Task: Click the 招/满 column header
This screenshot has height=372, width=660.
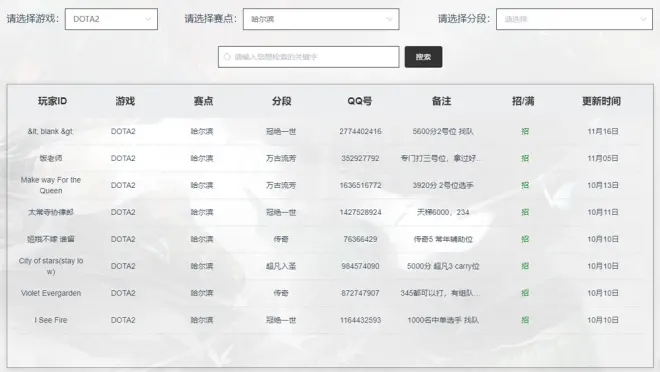Action: (523, 101)
